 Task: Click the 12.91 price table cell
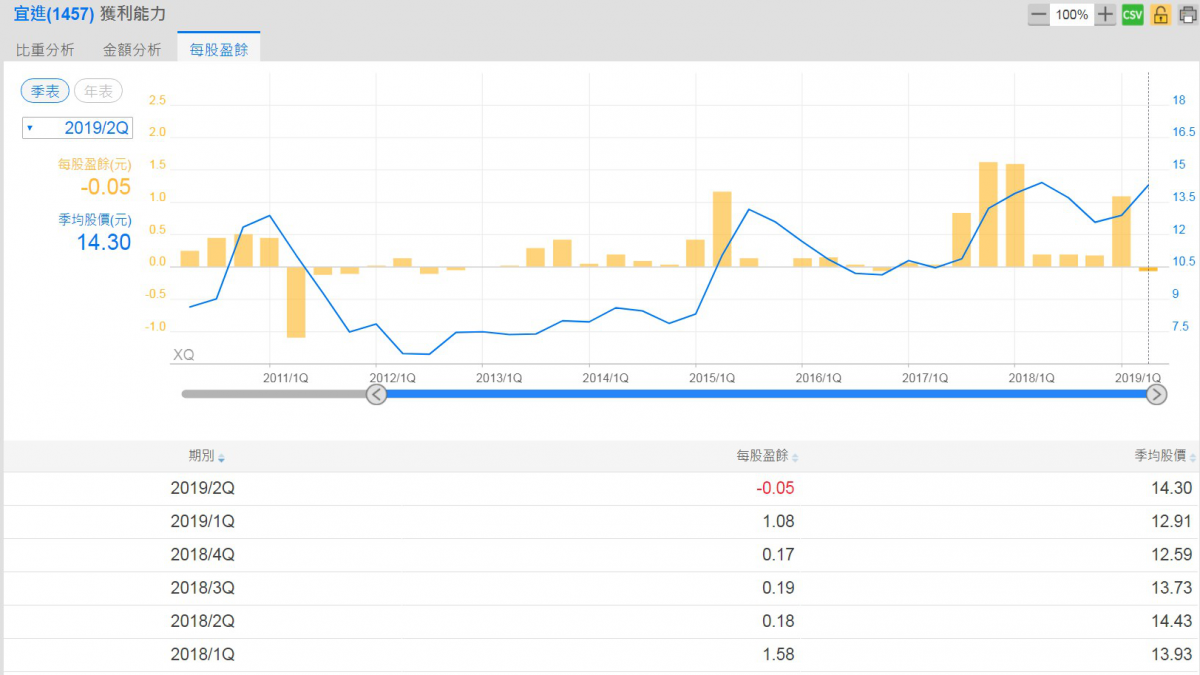tap(1171, 522)
